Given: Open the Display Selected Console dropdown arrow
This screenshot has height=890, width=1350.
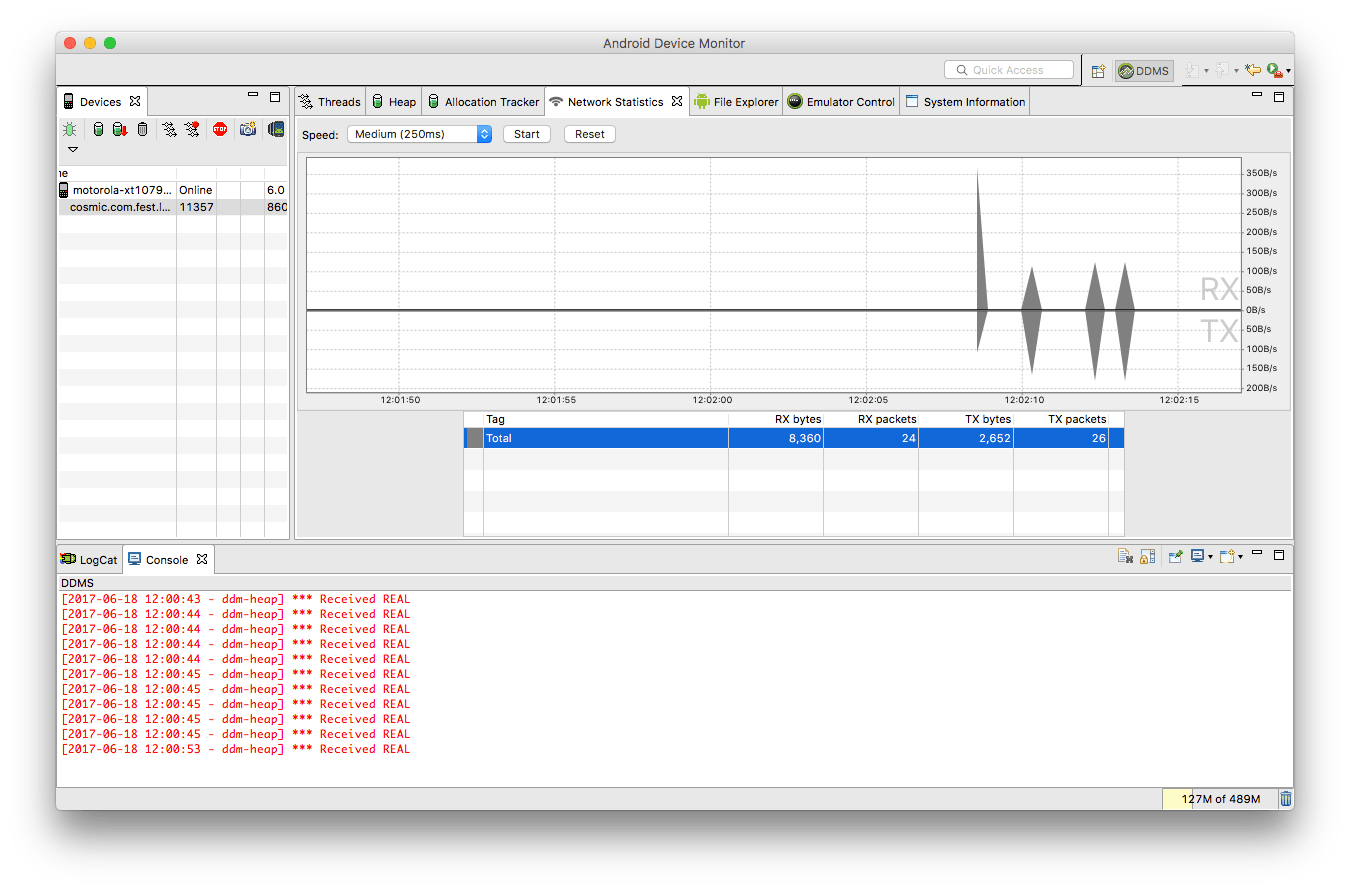Looking at the screenshot, I should point(1210,558).
